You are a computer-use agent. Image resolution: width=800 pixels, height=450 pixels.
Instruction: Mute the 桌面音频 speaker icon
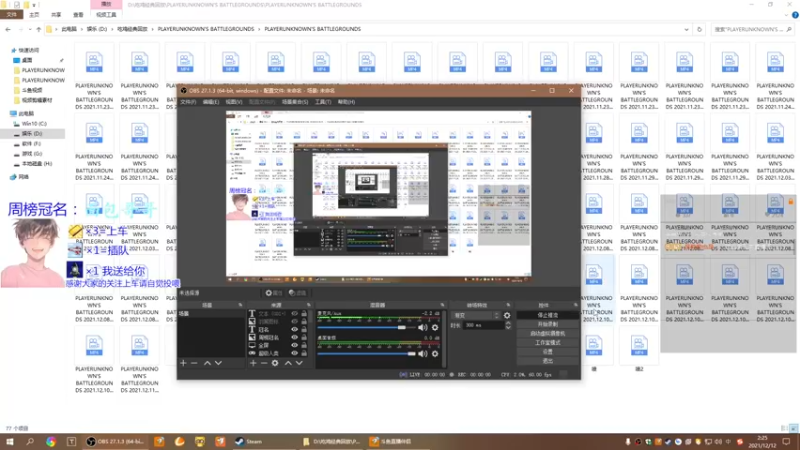click(x=422, y=353)
